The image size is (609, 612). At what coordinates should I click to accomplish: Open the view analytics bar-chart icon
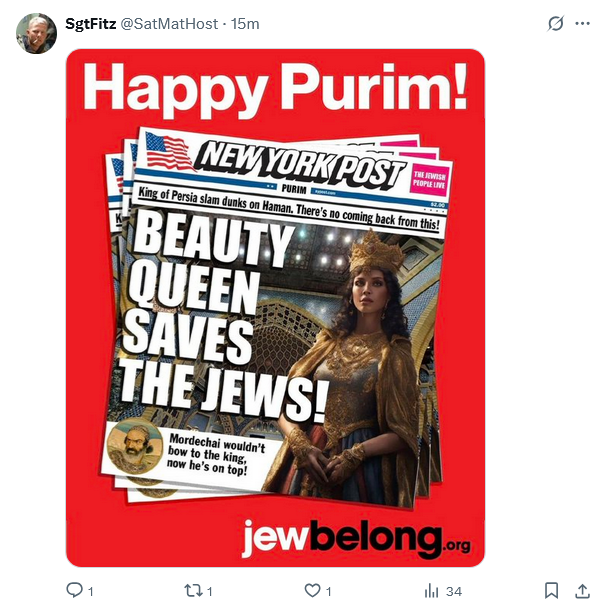point(429,591)
